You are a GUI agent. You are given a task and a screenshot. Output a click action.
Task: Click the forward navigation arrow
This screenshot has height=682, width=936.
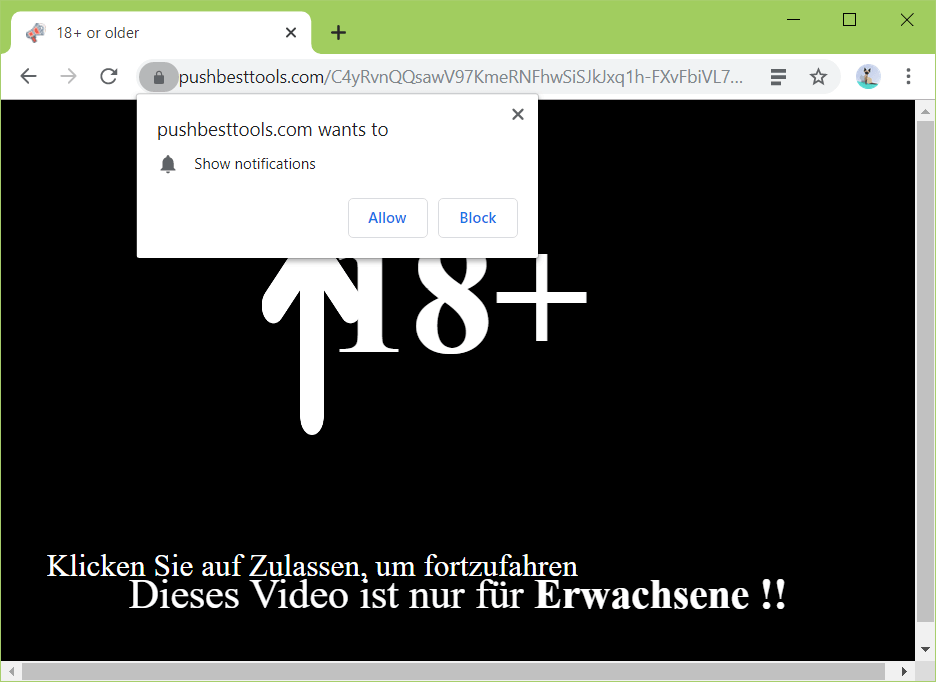click(68, 77)
